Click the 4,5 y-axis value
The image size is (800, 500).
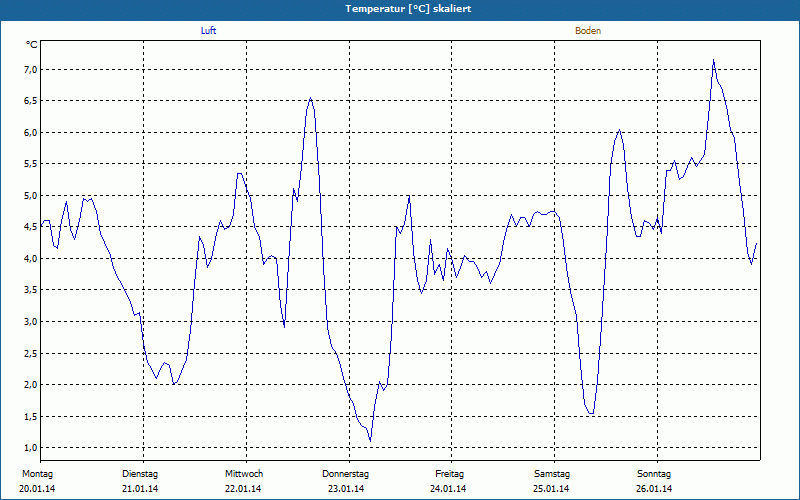pyautogui.click(x=32, y=227)
